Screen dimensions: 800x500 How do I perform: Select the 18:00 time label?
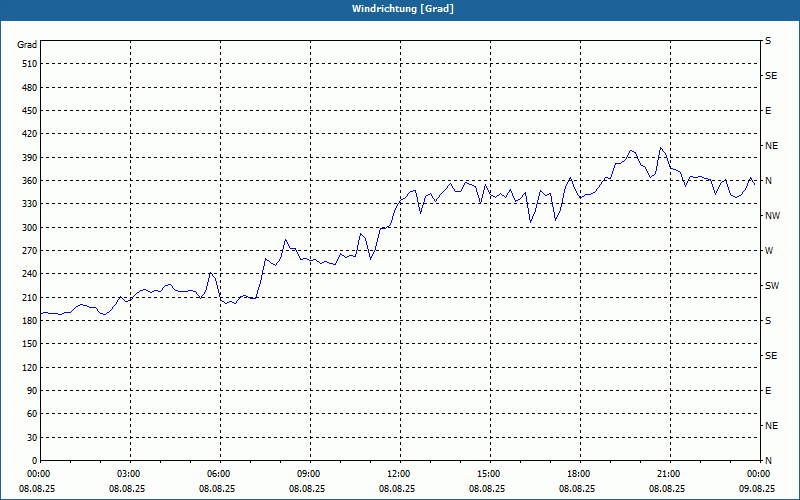click(580, 473)
